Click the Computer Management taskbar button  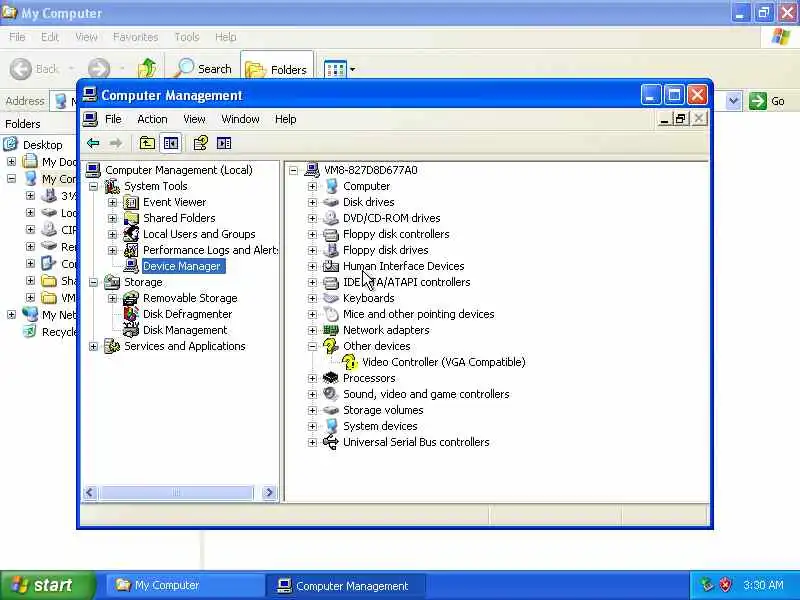(x=345, y=586)
